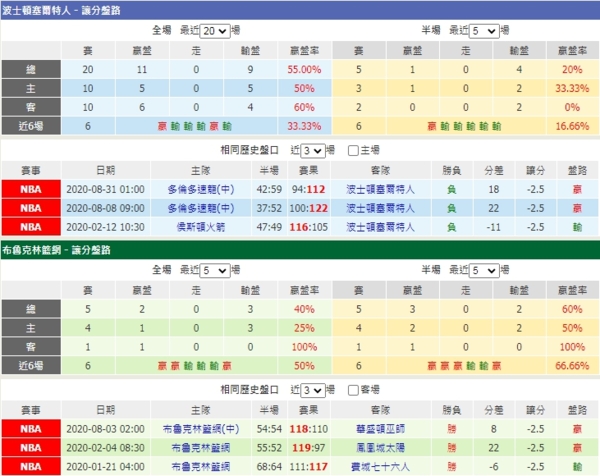Select the 近6場 row label in Celtics table
Viewport: 600px width, 476px height.
(31, 126)
